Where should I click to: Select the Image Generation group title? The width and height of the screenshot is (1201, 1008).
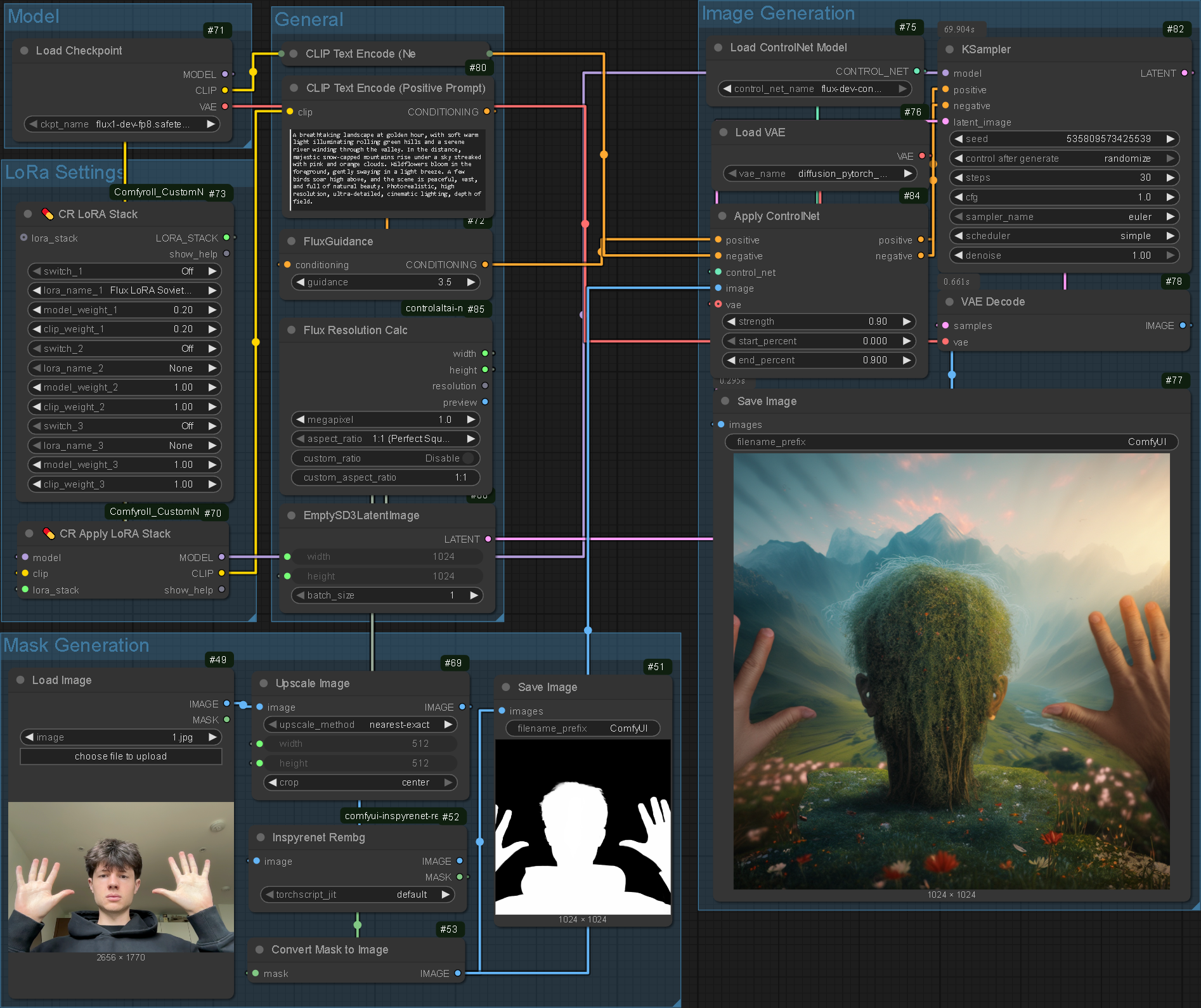pos(778,13)
